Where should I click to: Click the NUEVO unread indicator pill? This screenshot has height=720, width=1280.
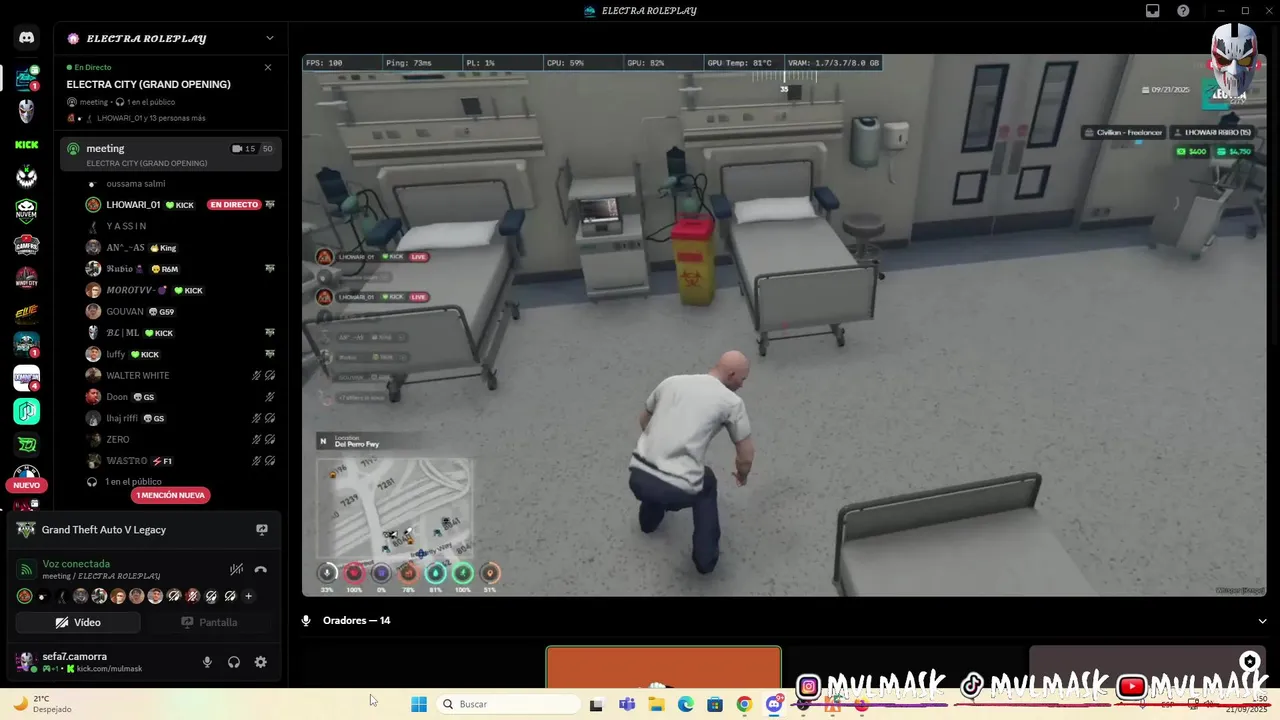tap(27, 485)
